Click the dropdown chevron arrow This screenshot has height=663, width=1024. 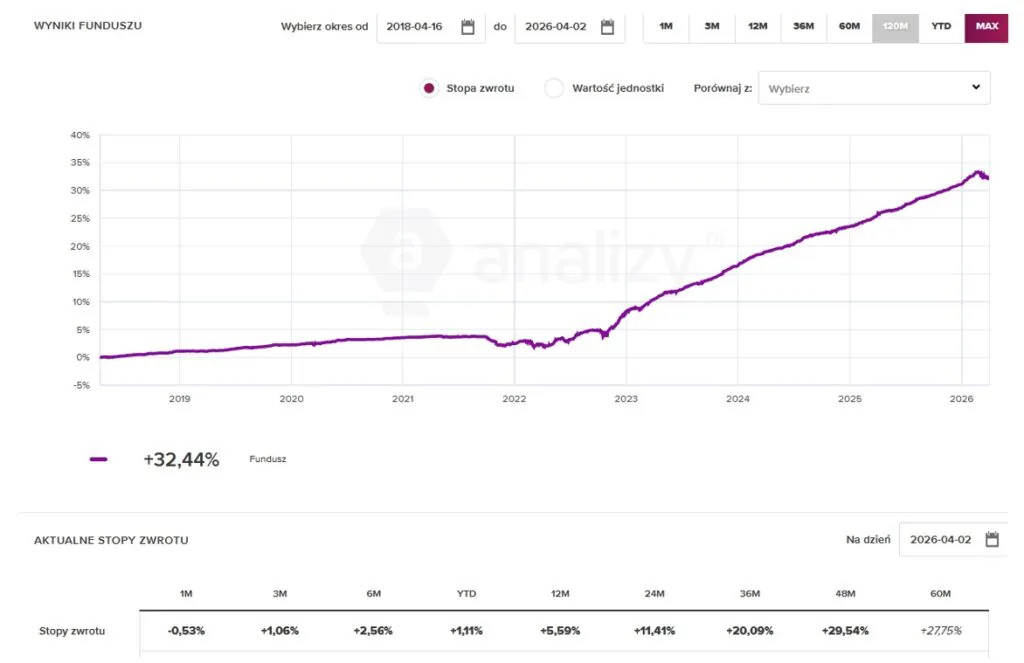pyautogui.click(x=976, y=87)
